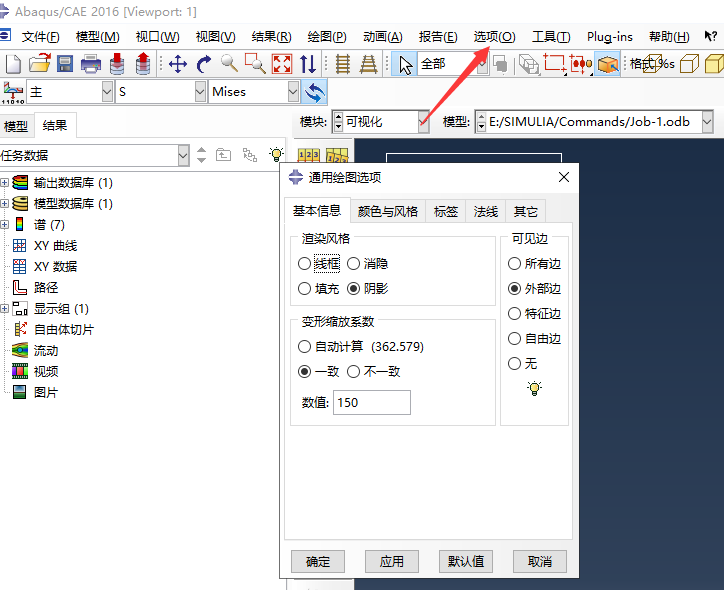The width and height of the screenshot is (724, 590).
Task: Click the Cycle views arrows icon
Action: click(x=308, y=64)
